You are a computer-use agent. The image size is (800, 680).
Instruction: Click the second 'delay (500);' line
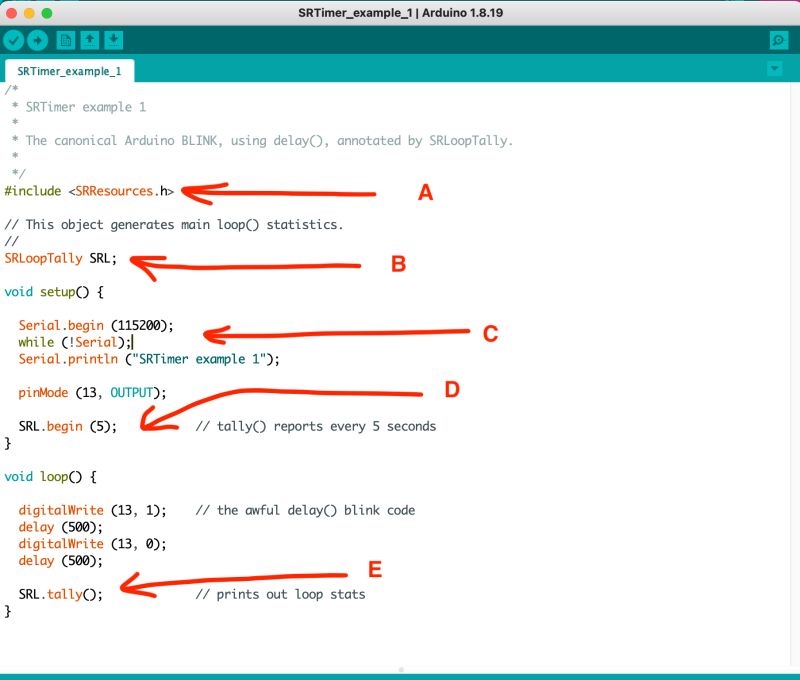[x=61, y=561]
